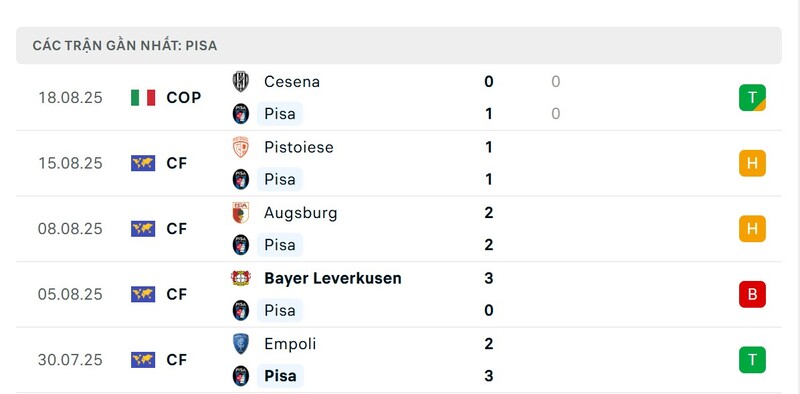Open the match dated 30.07.25
Viewport: 800px width, 394px height.
(x=399, y=360)
